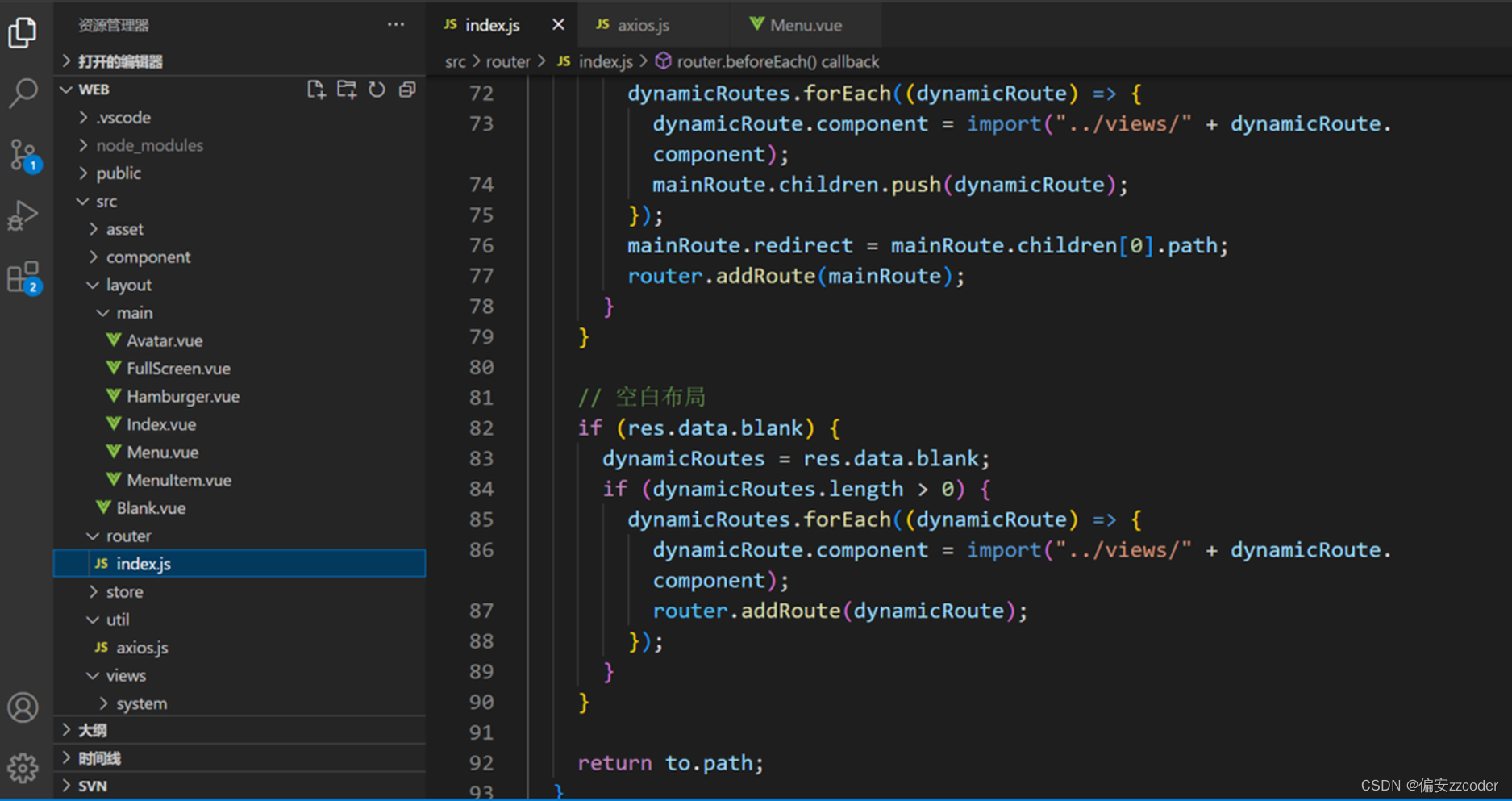Expand the timeline (时间线) section
The width and height of the screenshot is (1512, 801).
pos(240,758)
